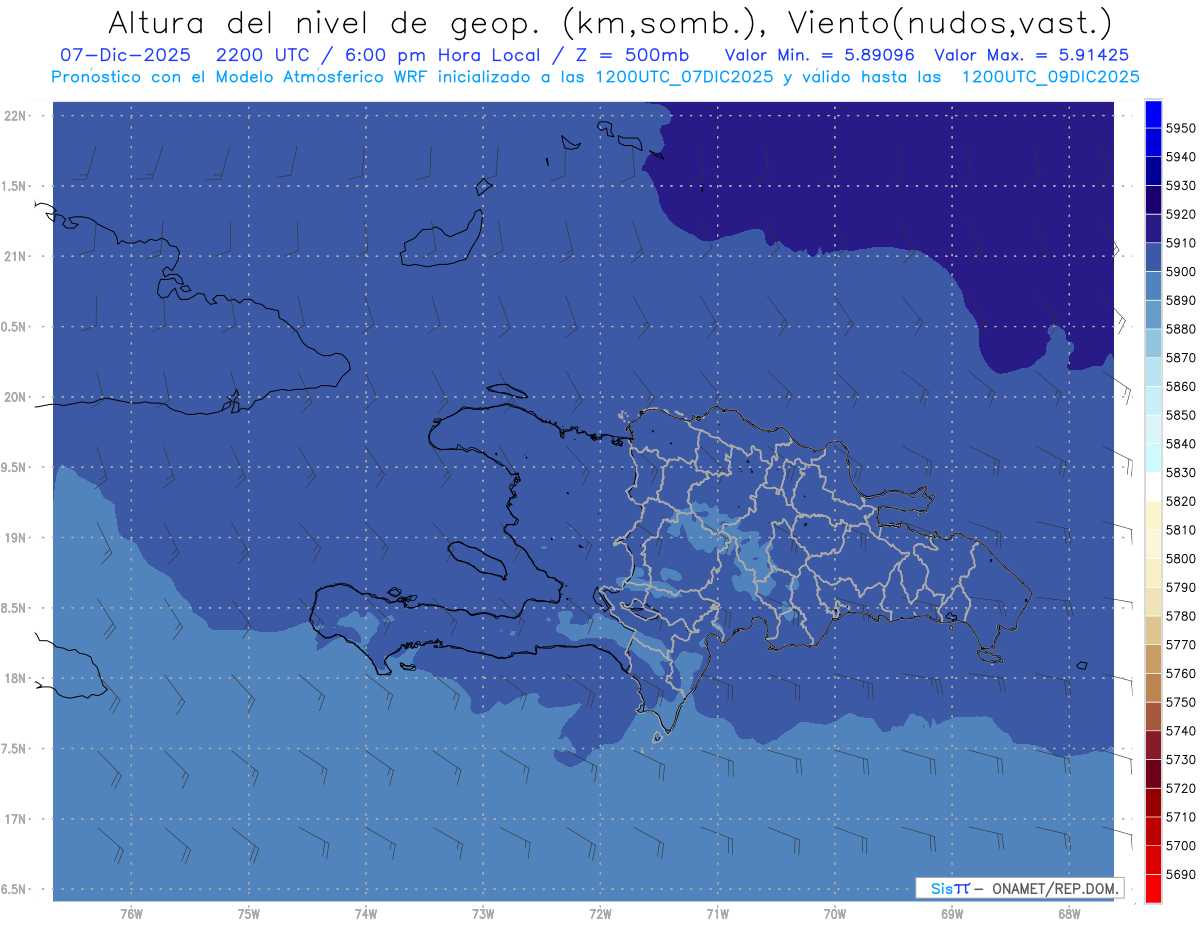Click the '70W' longitude axis label
Viewport: 1200px width, 927px height.
point(835,914)
